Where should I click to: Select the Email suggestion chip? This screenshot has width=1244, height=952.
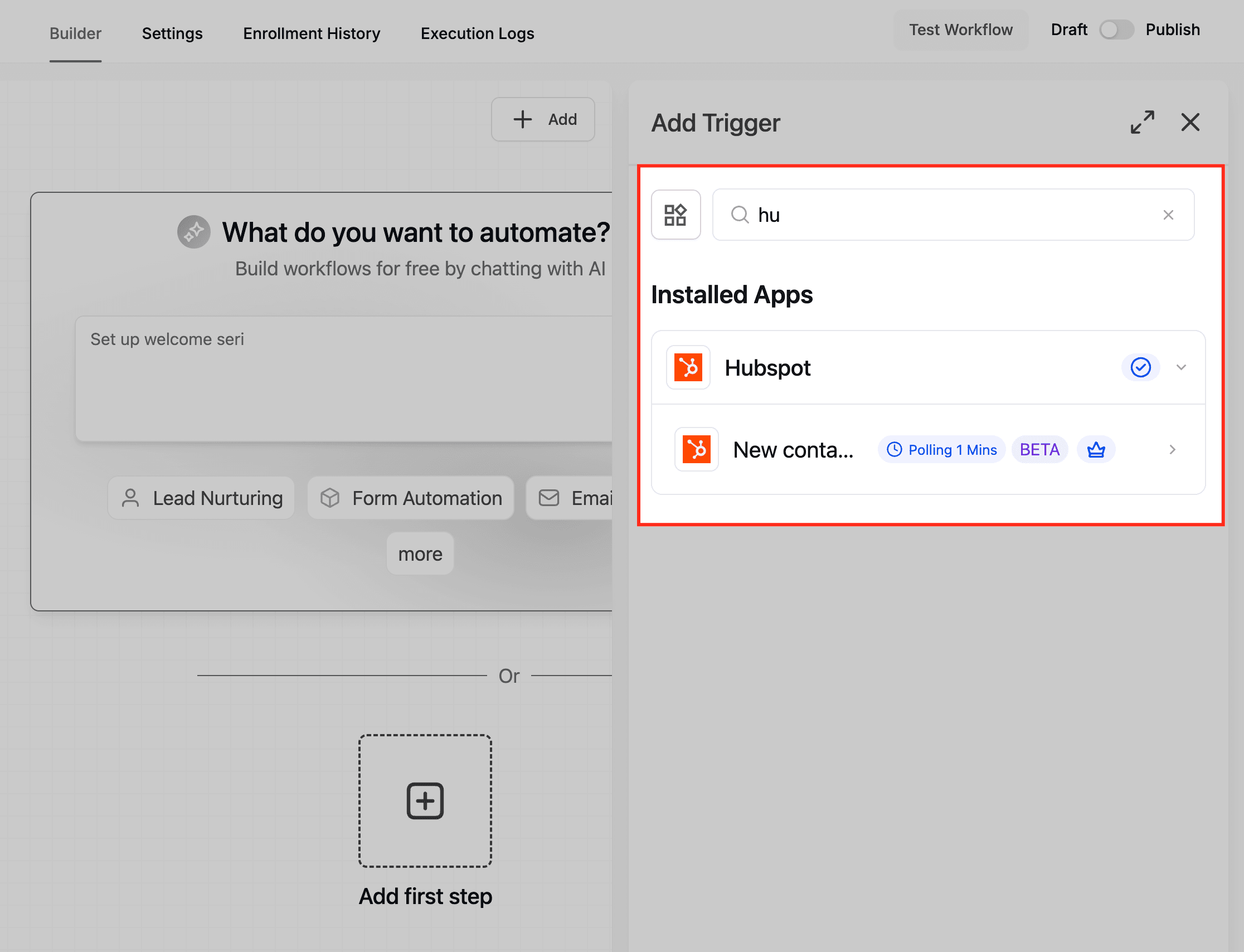coord(569,498)
